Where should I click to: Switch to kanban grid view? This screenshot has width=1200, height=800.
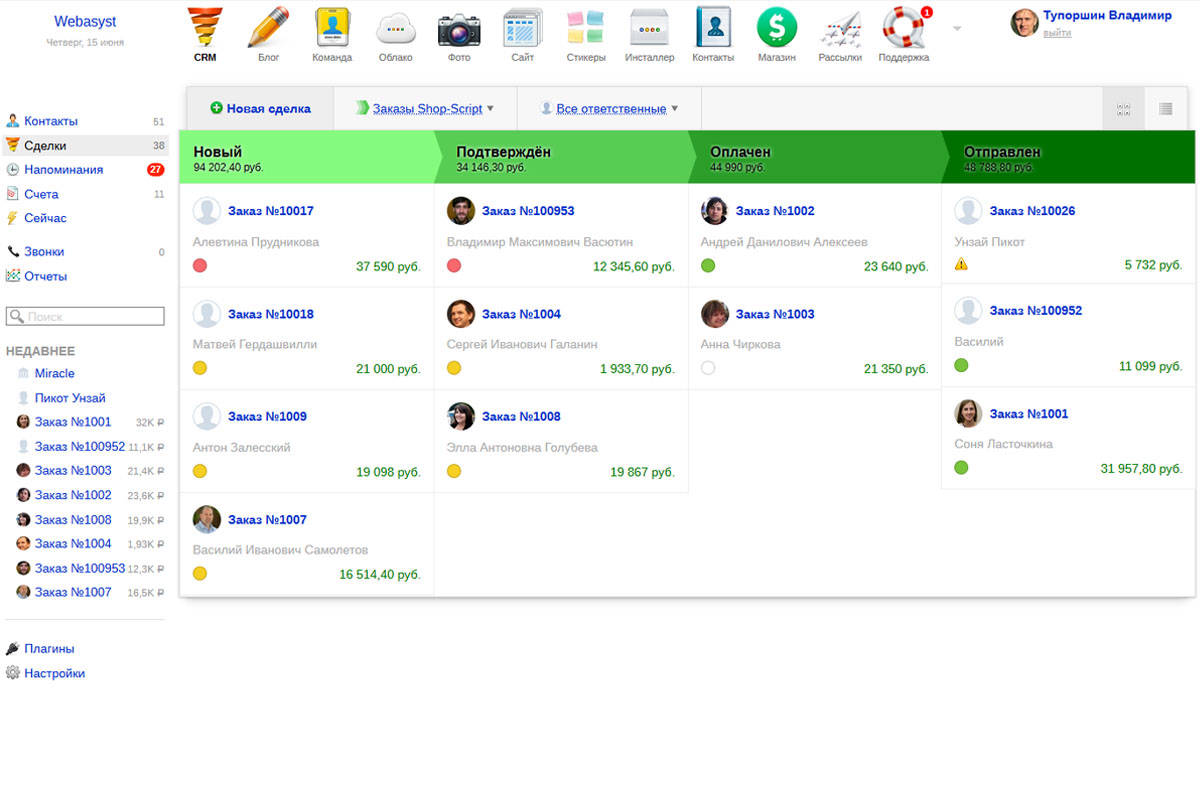[x=1123, y=109]
